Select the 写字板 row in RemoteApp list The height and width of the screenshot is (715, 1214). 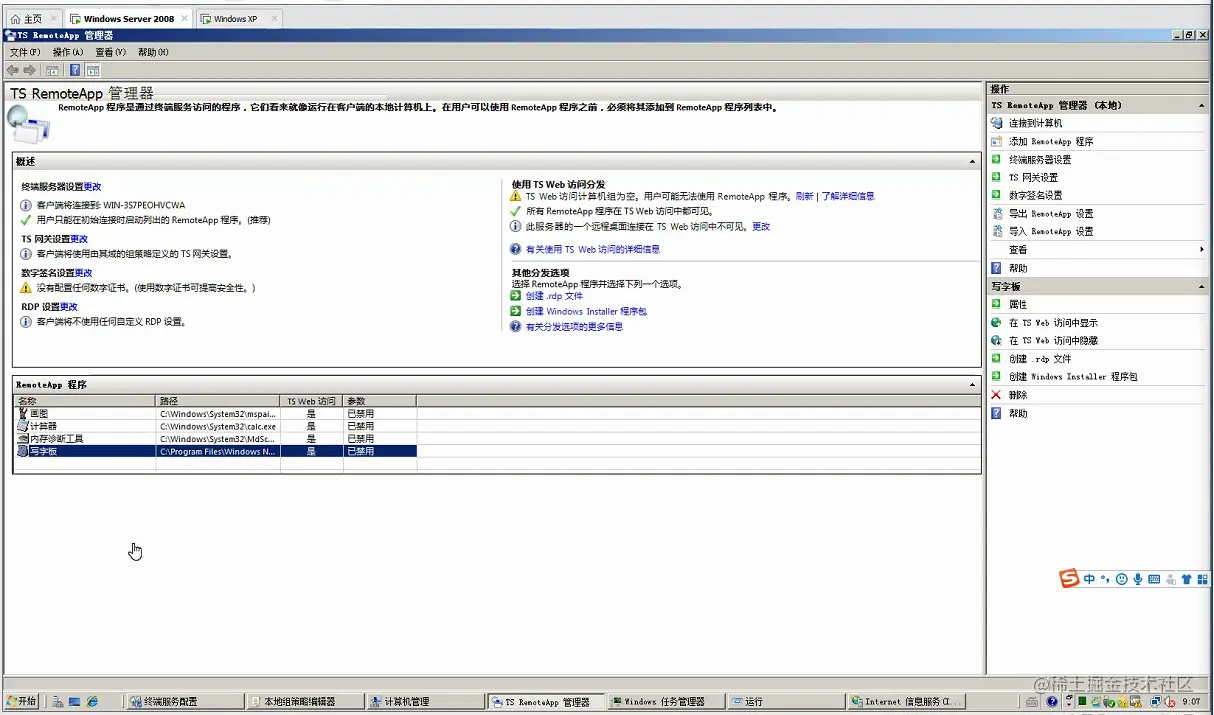point(215,451)
